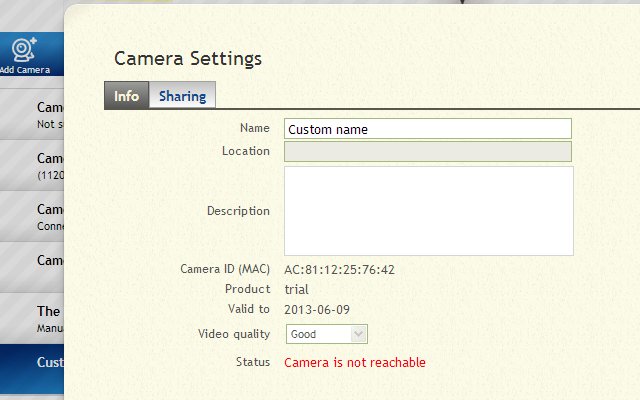Click the Video quality dropdown arrow

[x=359, y=334]
